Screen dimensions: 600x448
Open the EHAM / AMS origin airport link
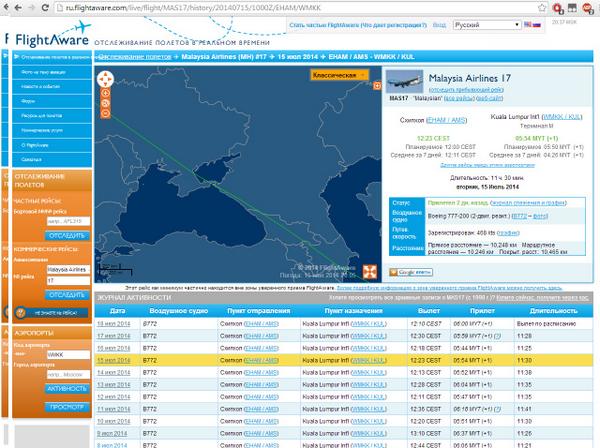point(446,120)
